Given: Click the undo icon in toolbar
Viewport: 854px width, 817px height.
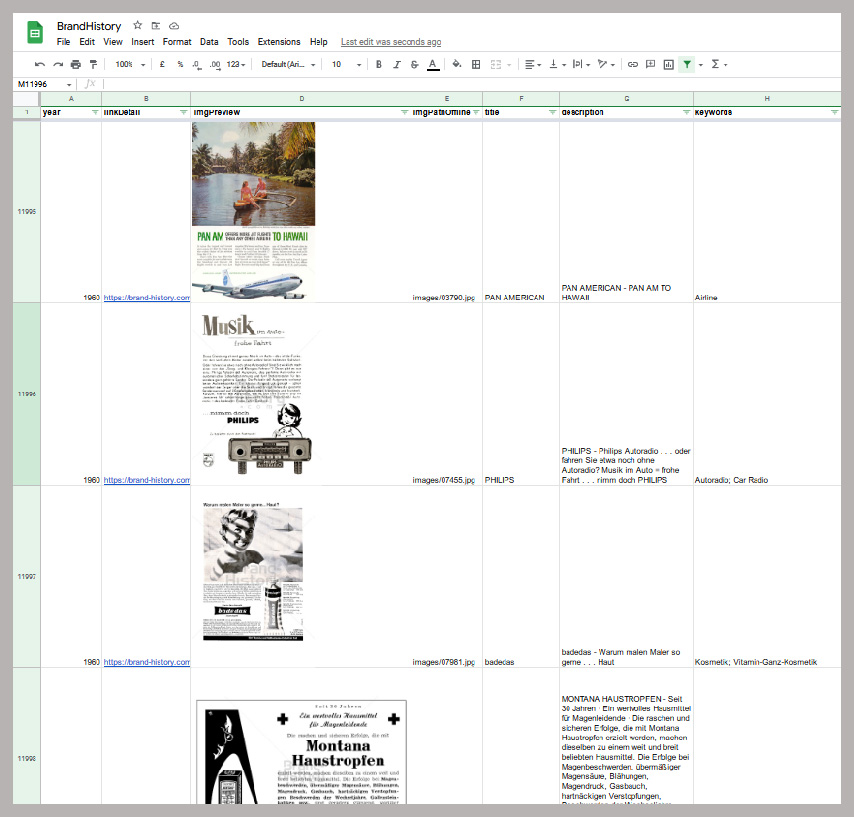Looking at the screenshot, I should [x=40, y=64].
